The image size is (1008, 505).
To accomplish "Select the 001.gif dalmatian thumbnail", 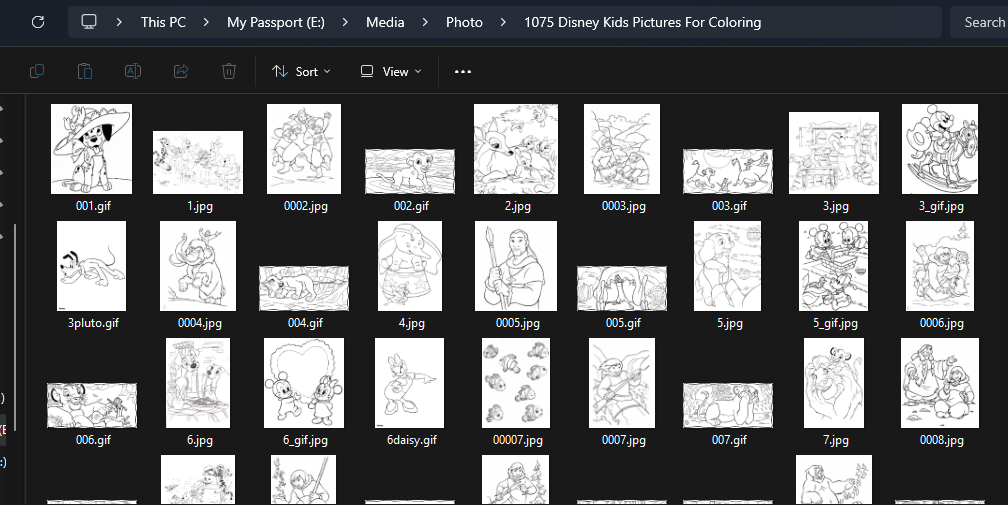I will pos(91,149).
